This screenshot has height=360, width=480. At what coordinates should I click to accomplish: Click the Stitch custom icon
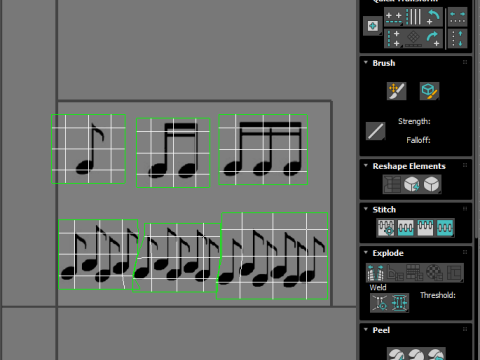445,228
